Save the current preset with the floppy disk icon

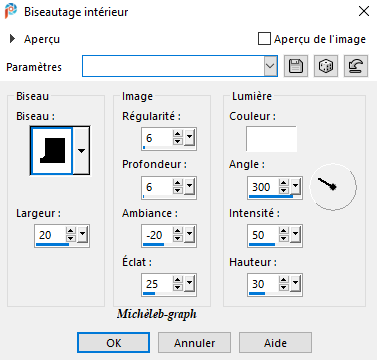296,66
